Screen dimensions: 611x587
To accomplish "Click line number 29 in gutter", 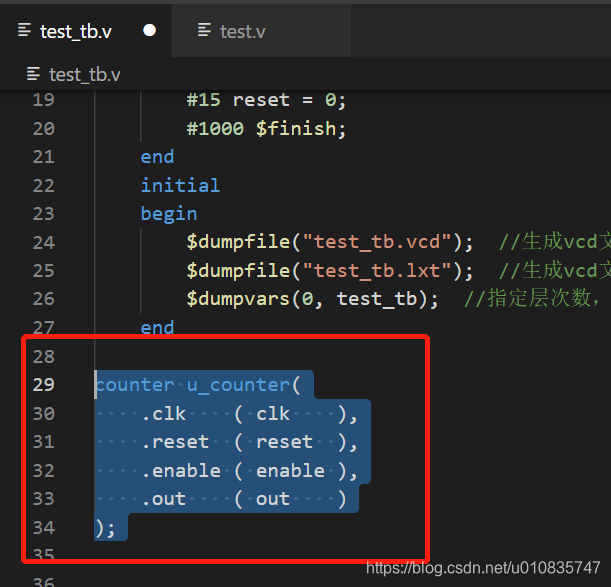I will [x=44, y=385].
